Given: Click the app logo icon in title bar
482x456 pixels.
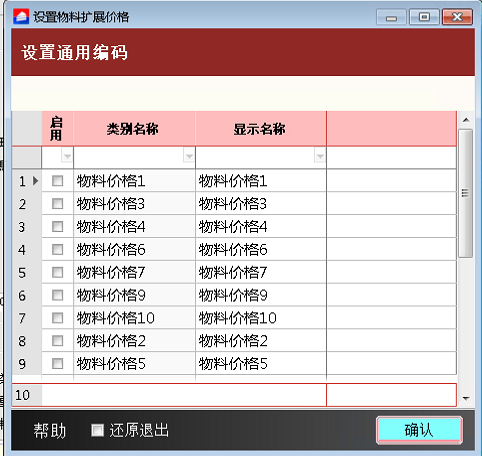Looking at the screenshot, I should 21,17.
